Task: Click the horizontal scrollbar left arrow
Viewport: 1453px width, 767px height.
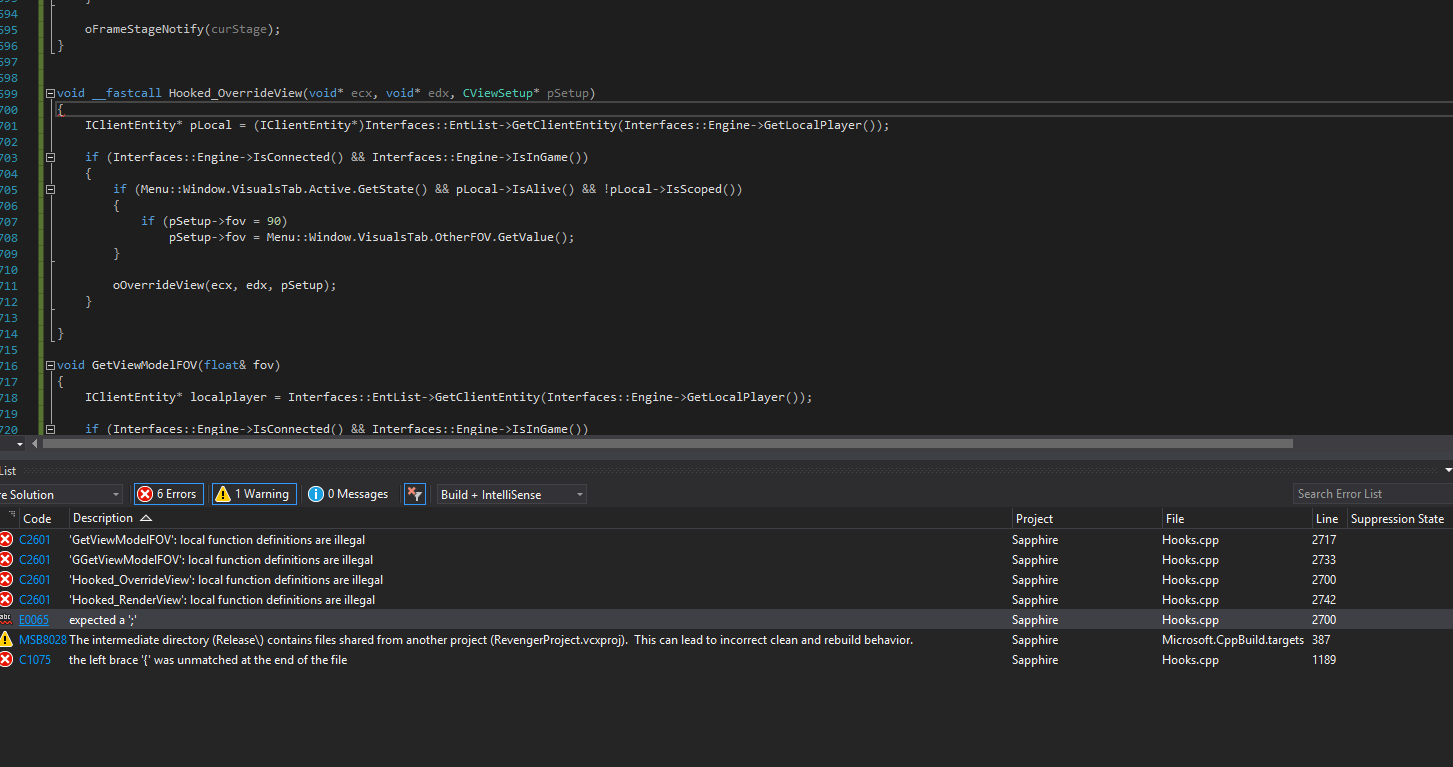Action: pyautogui.click(x=35, y=443)
